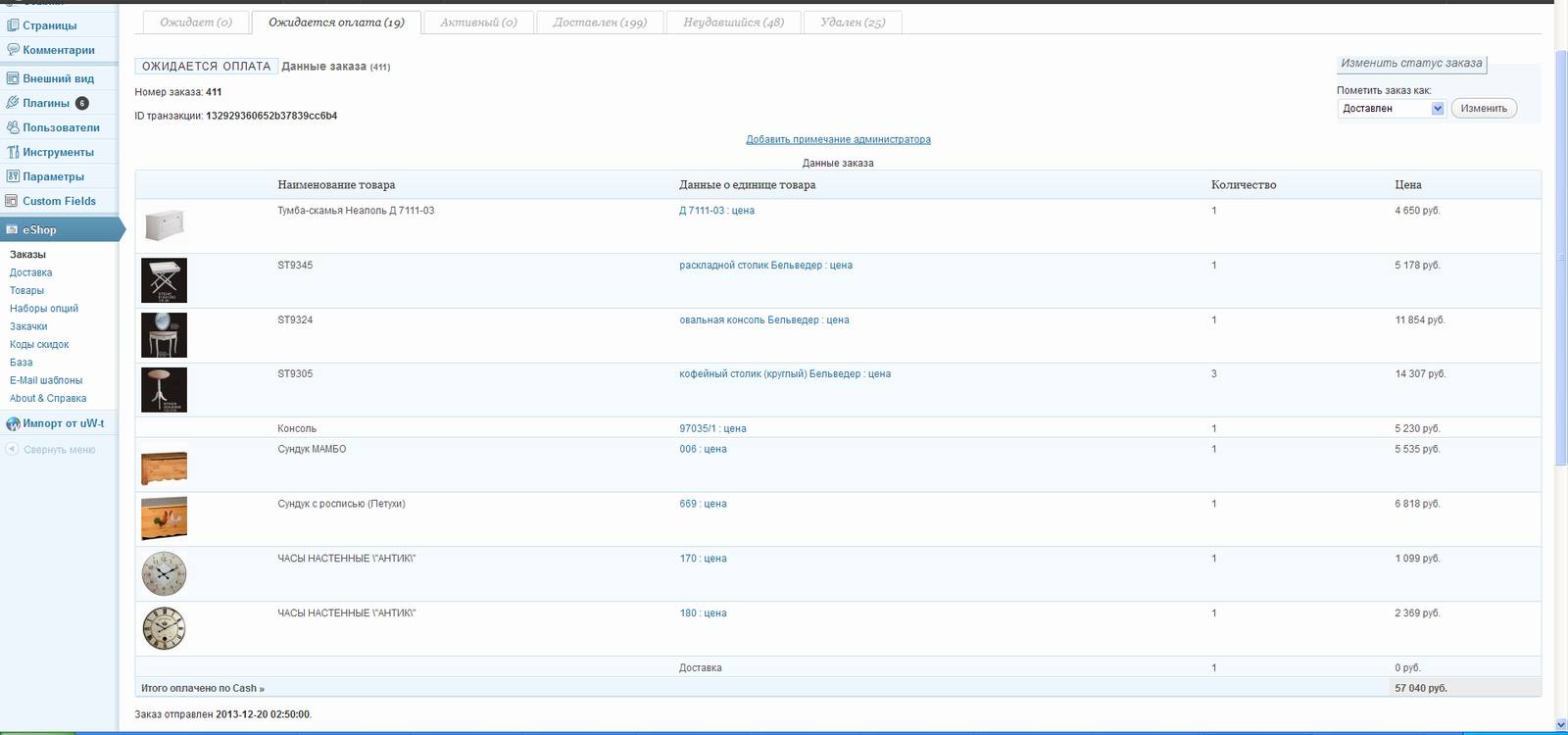
Task: Open the Пользователи menu label
Action: coord(62,127)
